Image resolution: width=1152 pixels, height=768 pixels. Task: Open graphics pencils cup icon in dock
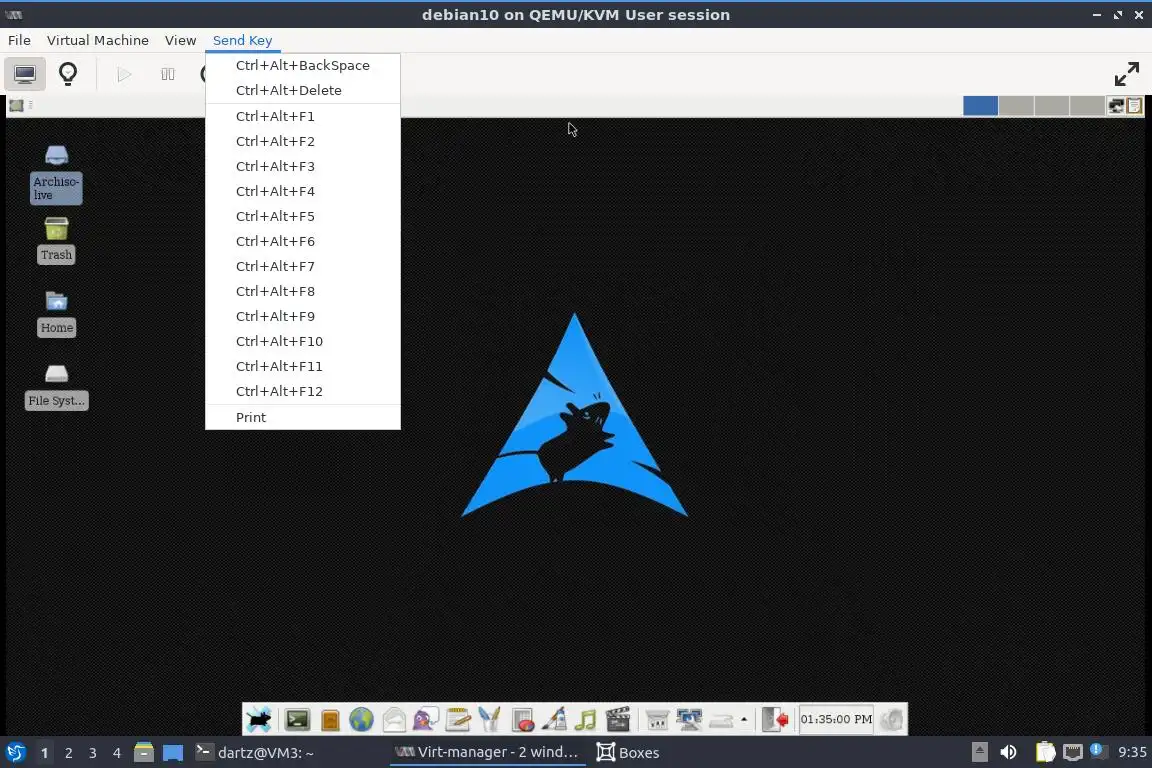point(489,719)
